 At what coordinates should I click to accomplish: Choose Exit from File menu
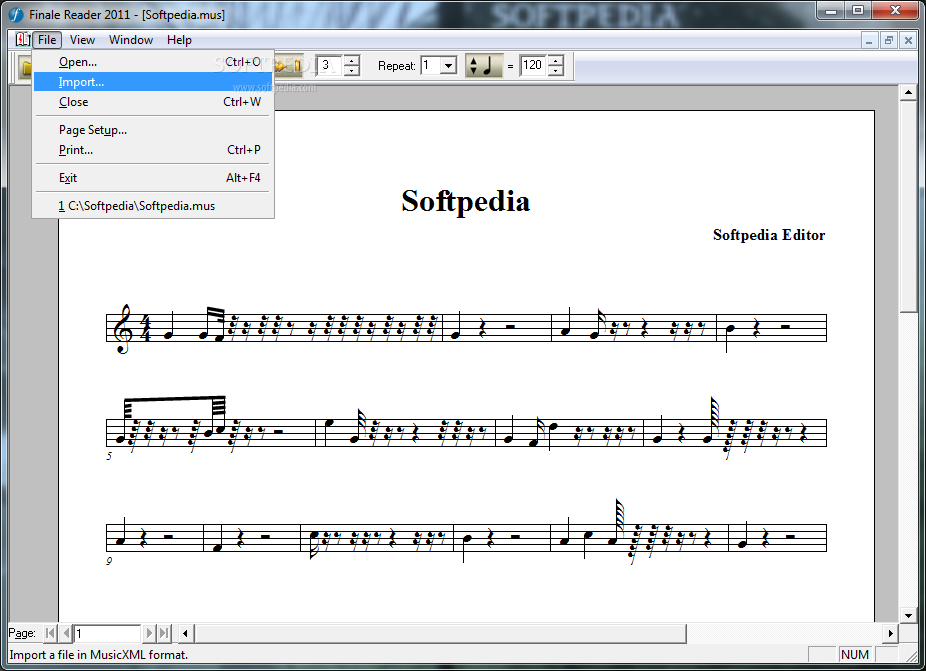click(153, 177)
